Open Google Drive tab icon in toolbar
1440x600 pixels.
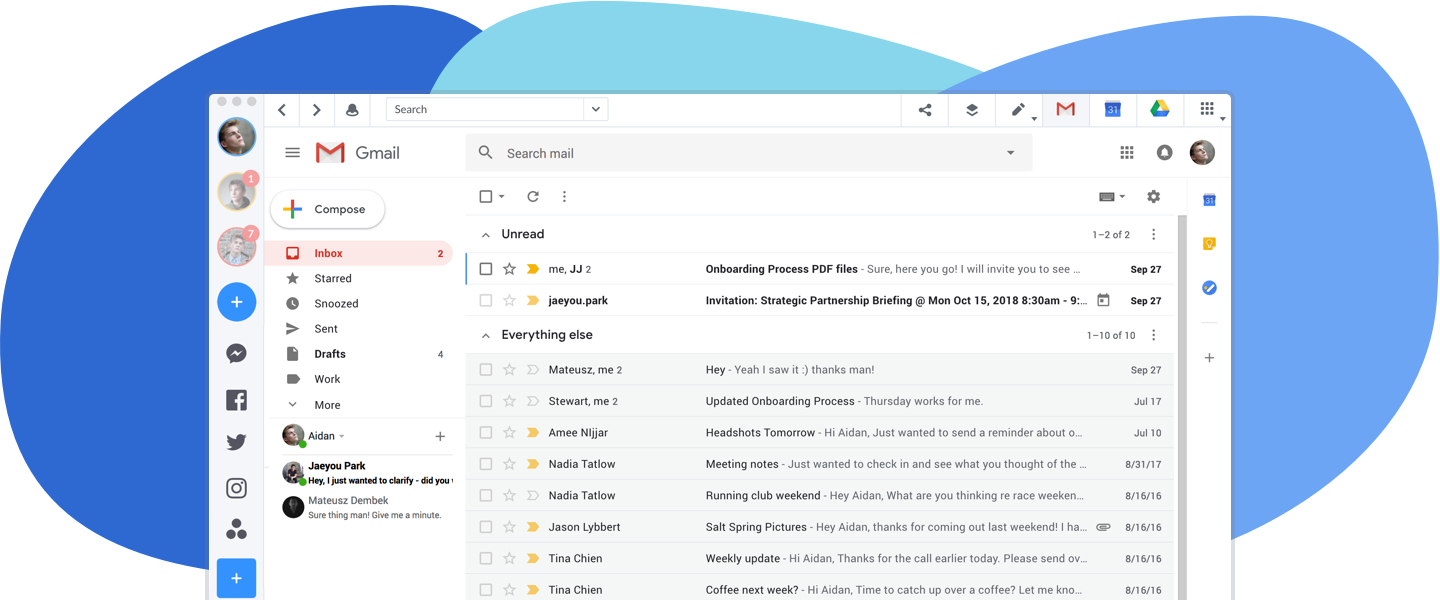click(x=1160, y=110)
